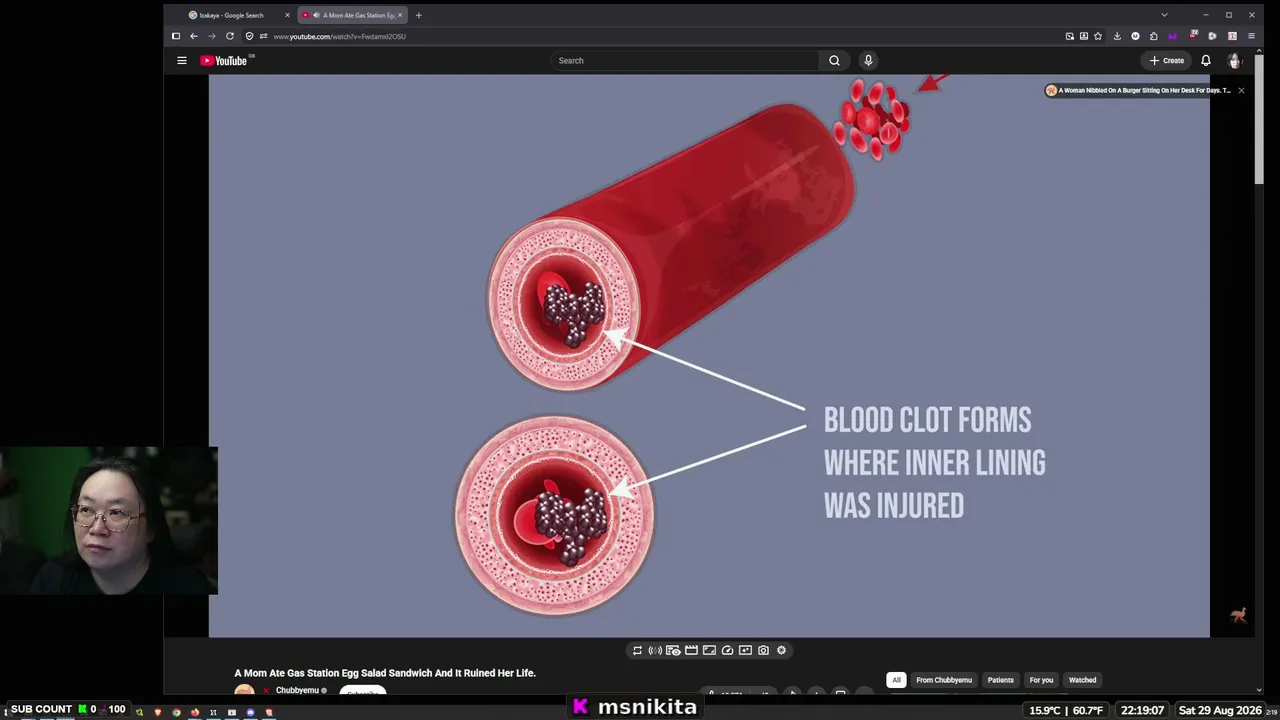Go forward in browser history
This screenshot has height=720, width=1280.
[212, 36]
